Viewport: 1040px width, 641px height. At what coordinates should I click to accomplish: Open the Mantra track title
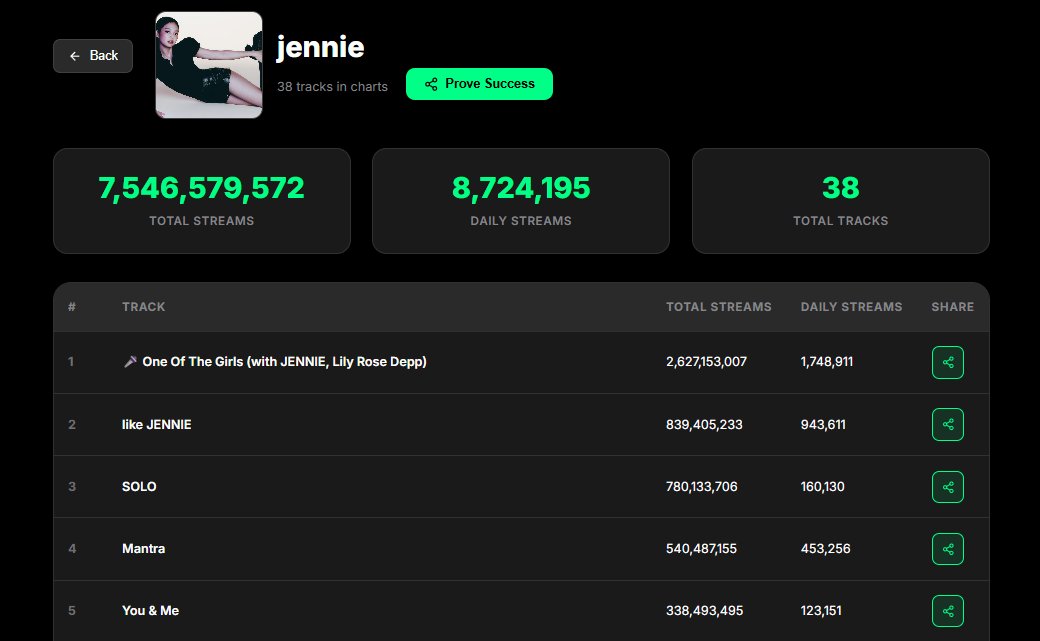(x=143, y=549)
